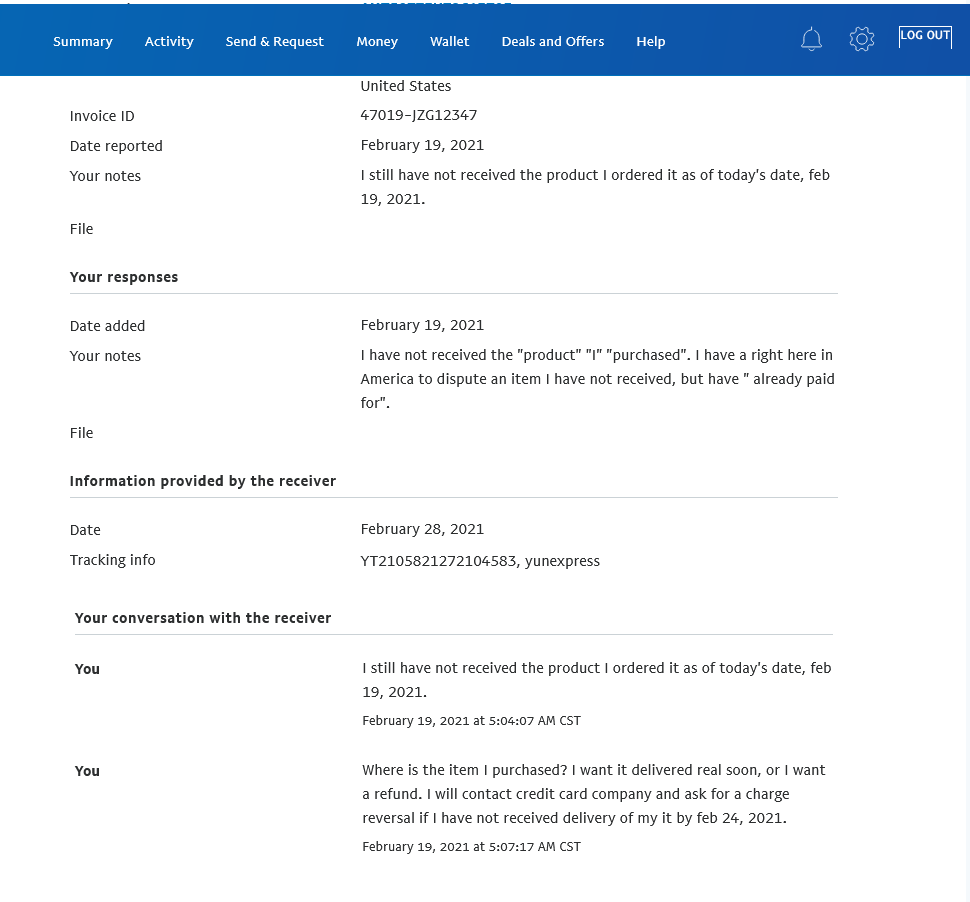Image resolution: width=970 pixels, height=902 pixels.
Task: Click 'Information provided by the receiver' heading
Action: 203,481
